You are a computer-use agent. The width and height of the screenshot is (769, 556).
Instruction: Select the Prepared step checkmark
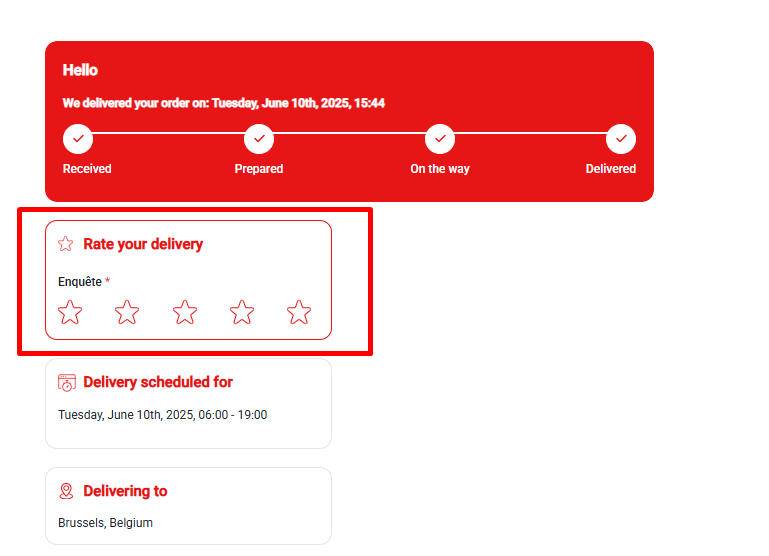[259, 139]
